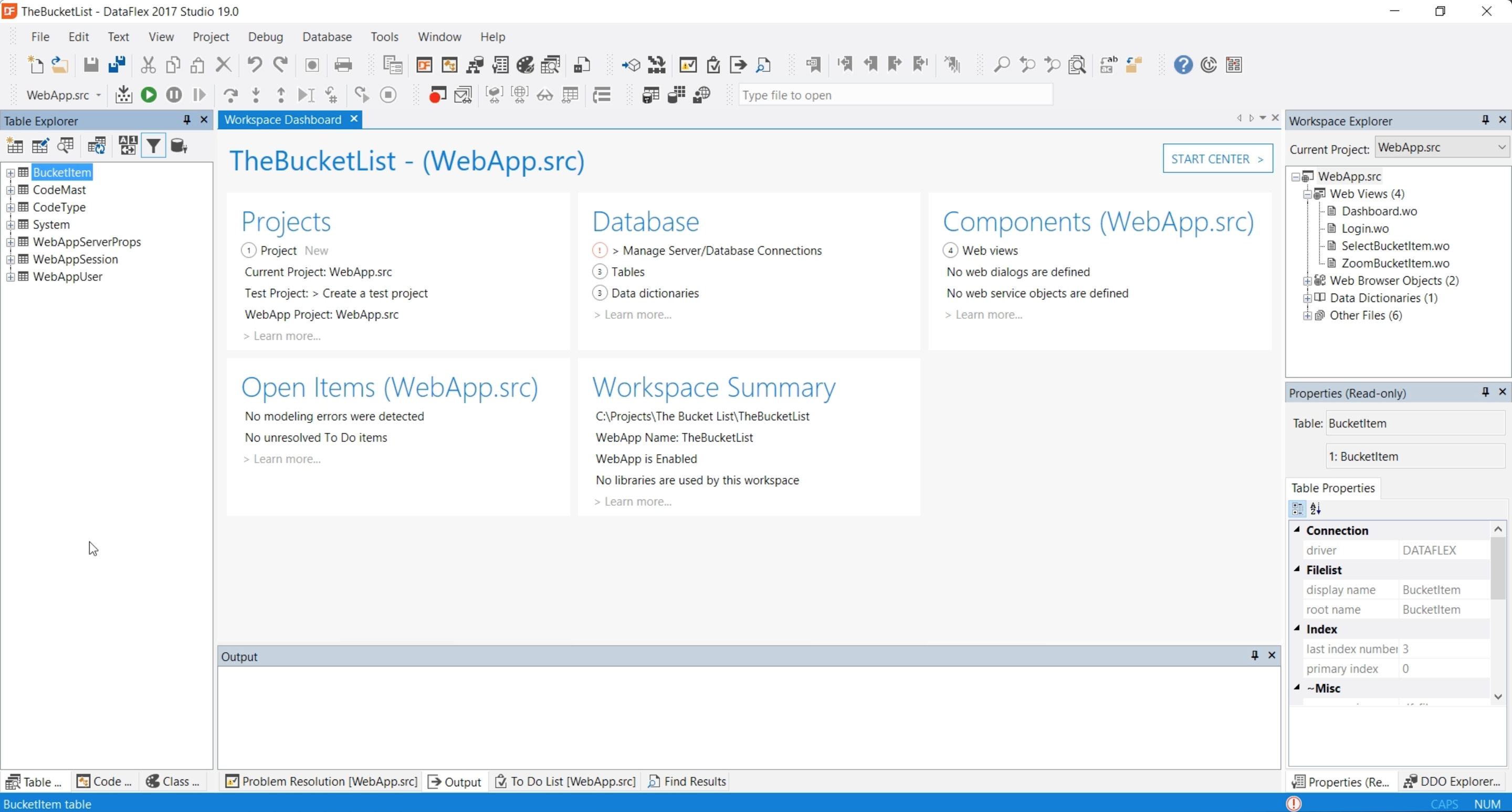
Task: Toggle the Table Explorer filter button
Action: pyautogui.click(x=153, y=145)
